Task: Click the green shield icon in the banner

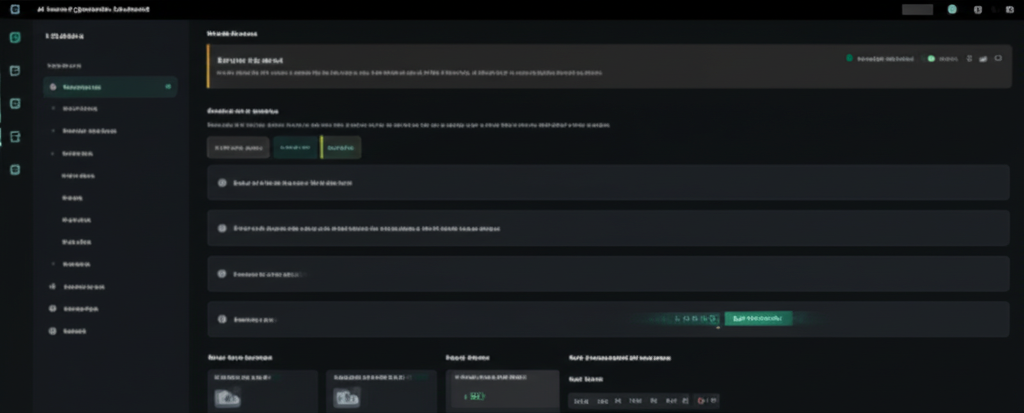Action: click(x=849, y=58)
